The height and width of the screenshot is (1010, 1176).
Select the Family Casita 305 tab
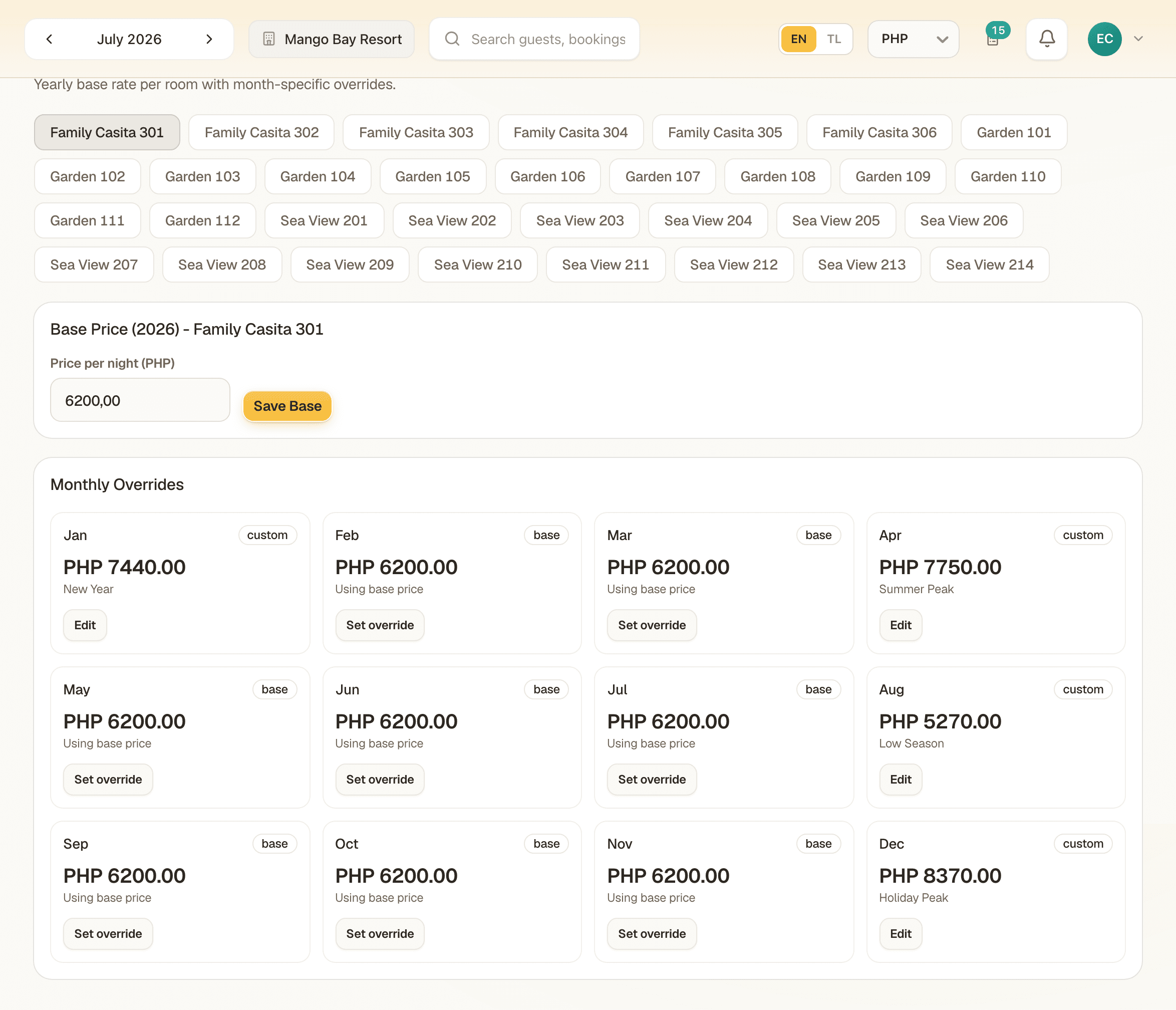[725, 132]
